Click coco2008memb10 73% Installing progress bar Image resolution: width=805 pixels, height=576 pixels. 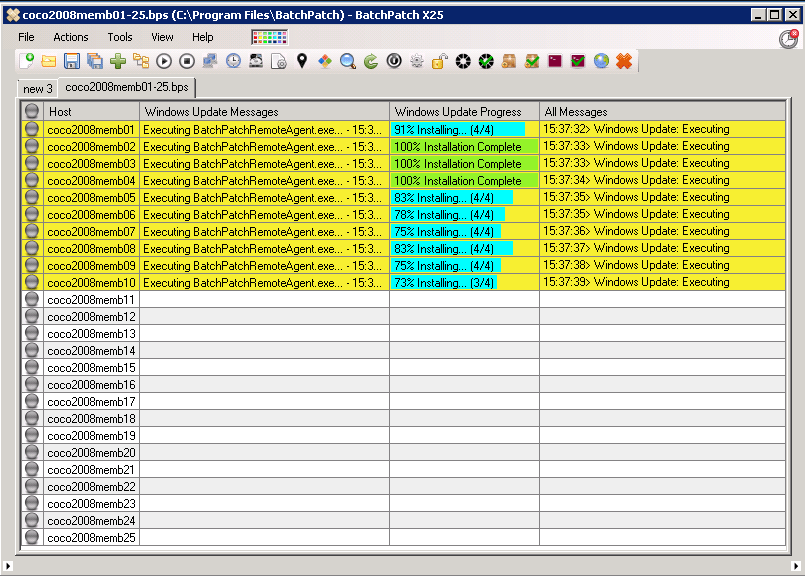444,282
